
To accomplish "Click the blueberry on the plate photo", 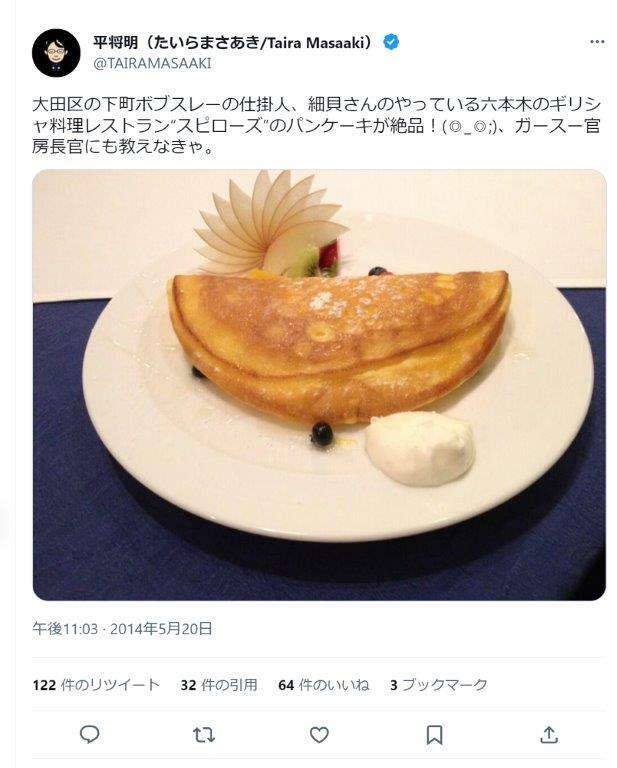I will (322, 434).
